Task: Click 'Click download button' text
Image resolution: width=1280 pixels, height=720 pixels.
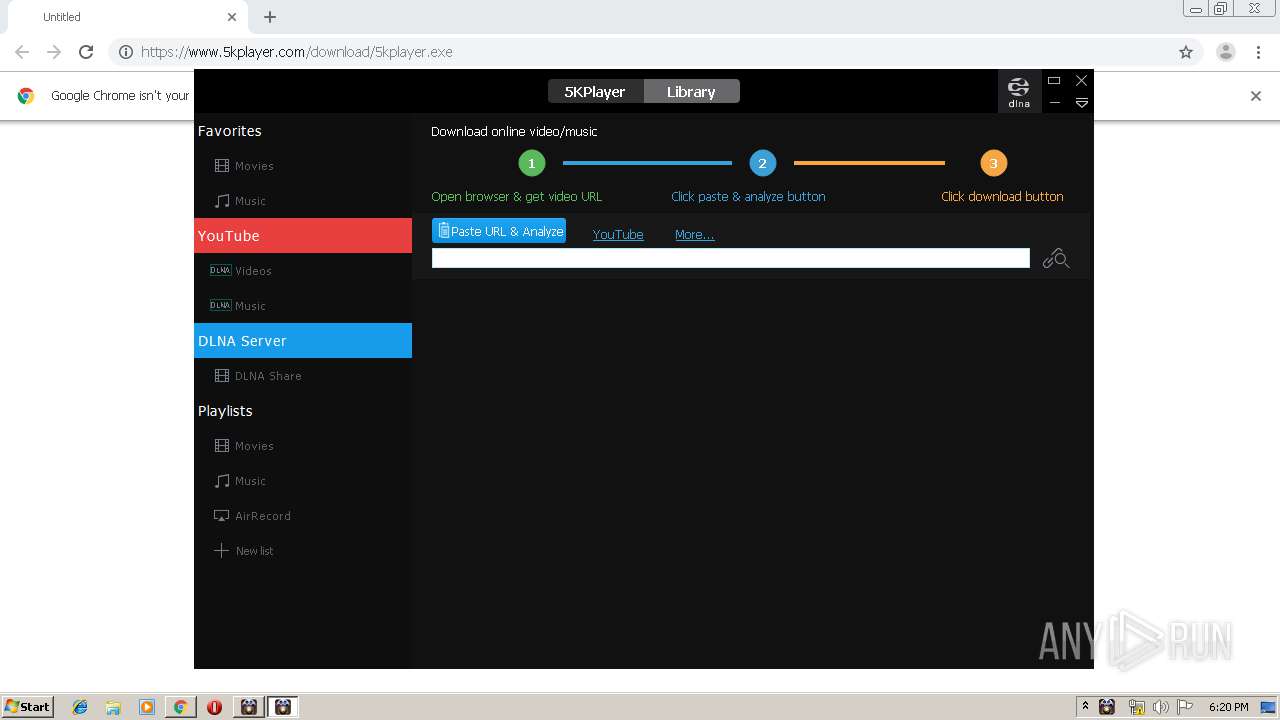Action: pos(1002,197)
